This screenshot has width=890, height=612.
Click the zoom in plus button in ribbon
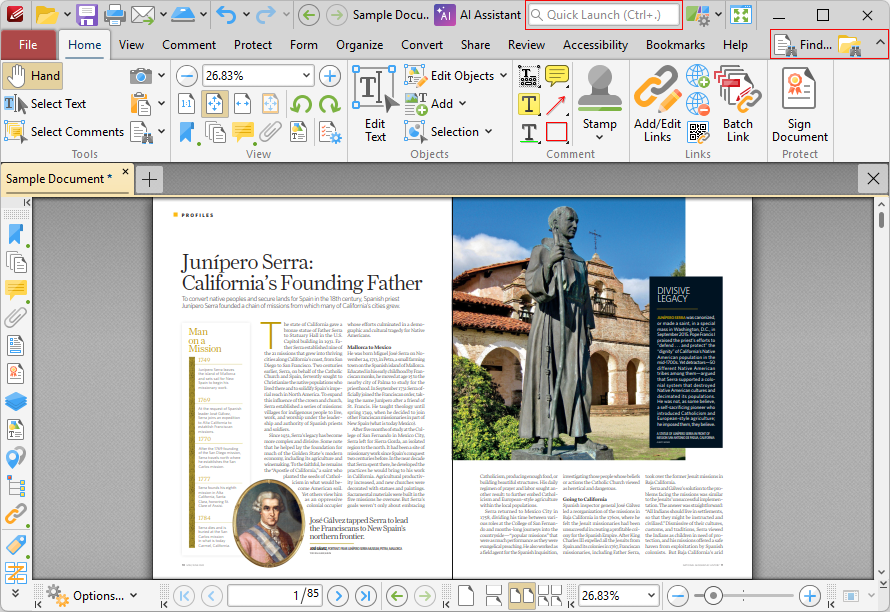point(330,76)
